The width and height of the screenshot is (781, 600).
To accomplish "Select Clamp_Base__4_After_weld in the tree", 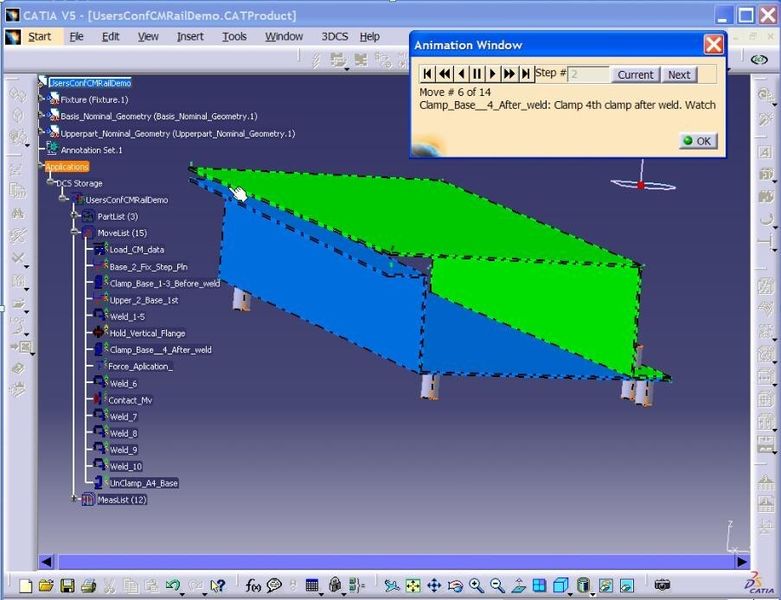I will (x=160, y=350).
